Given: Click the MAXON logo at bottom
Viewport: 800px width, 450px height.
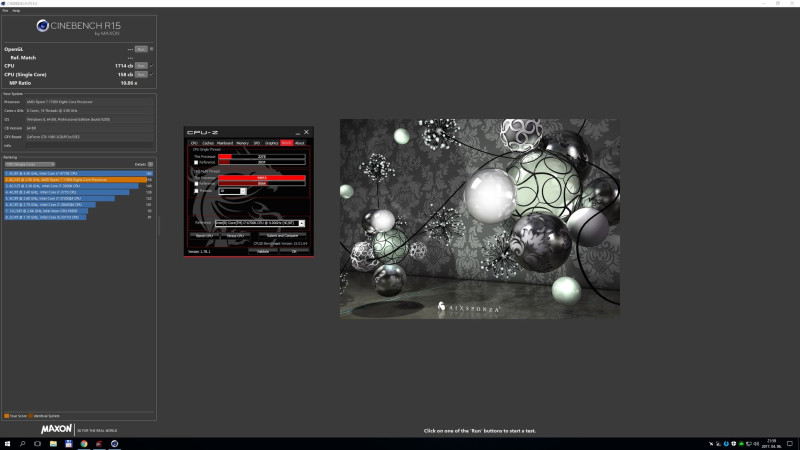Looking at the screenshot, I should (x=57, y=429).
